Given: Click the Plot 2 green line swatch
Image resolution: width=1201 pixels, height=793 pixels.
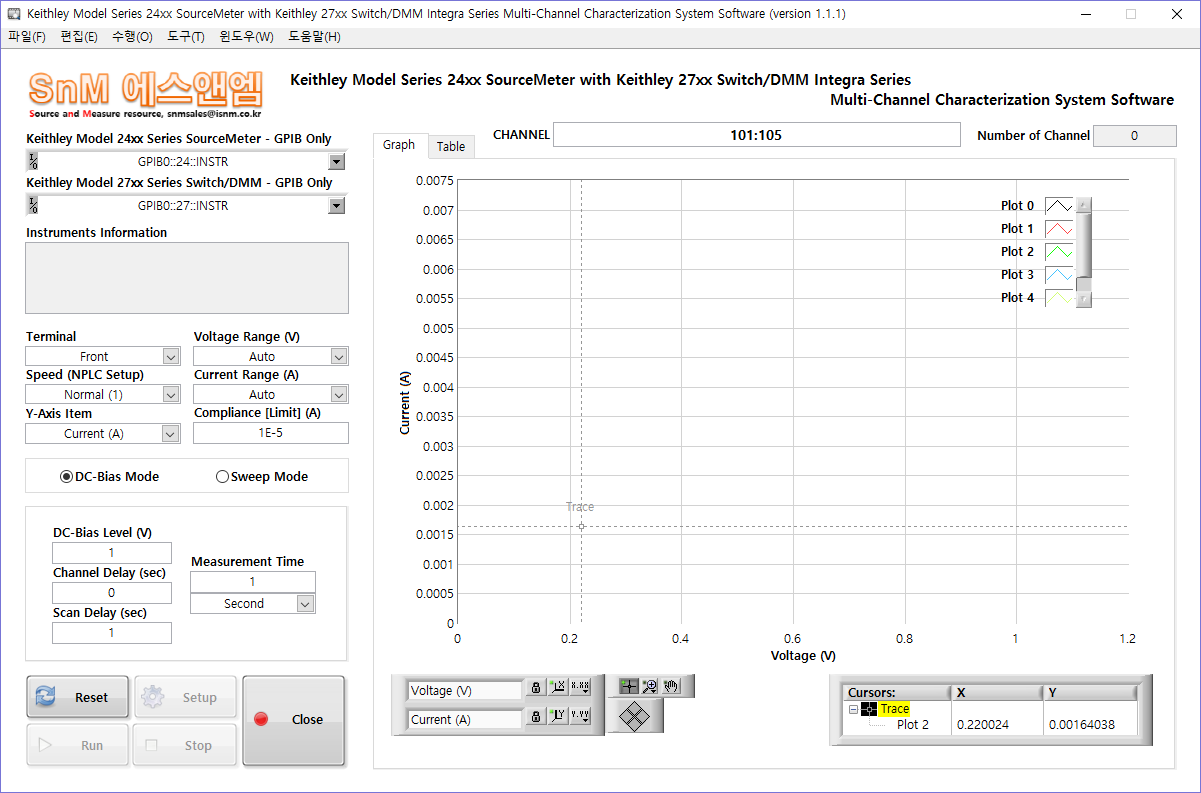Looking at the screenshot, I should 1059,252.
